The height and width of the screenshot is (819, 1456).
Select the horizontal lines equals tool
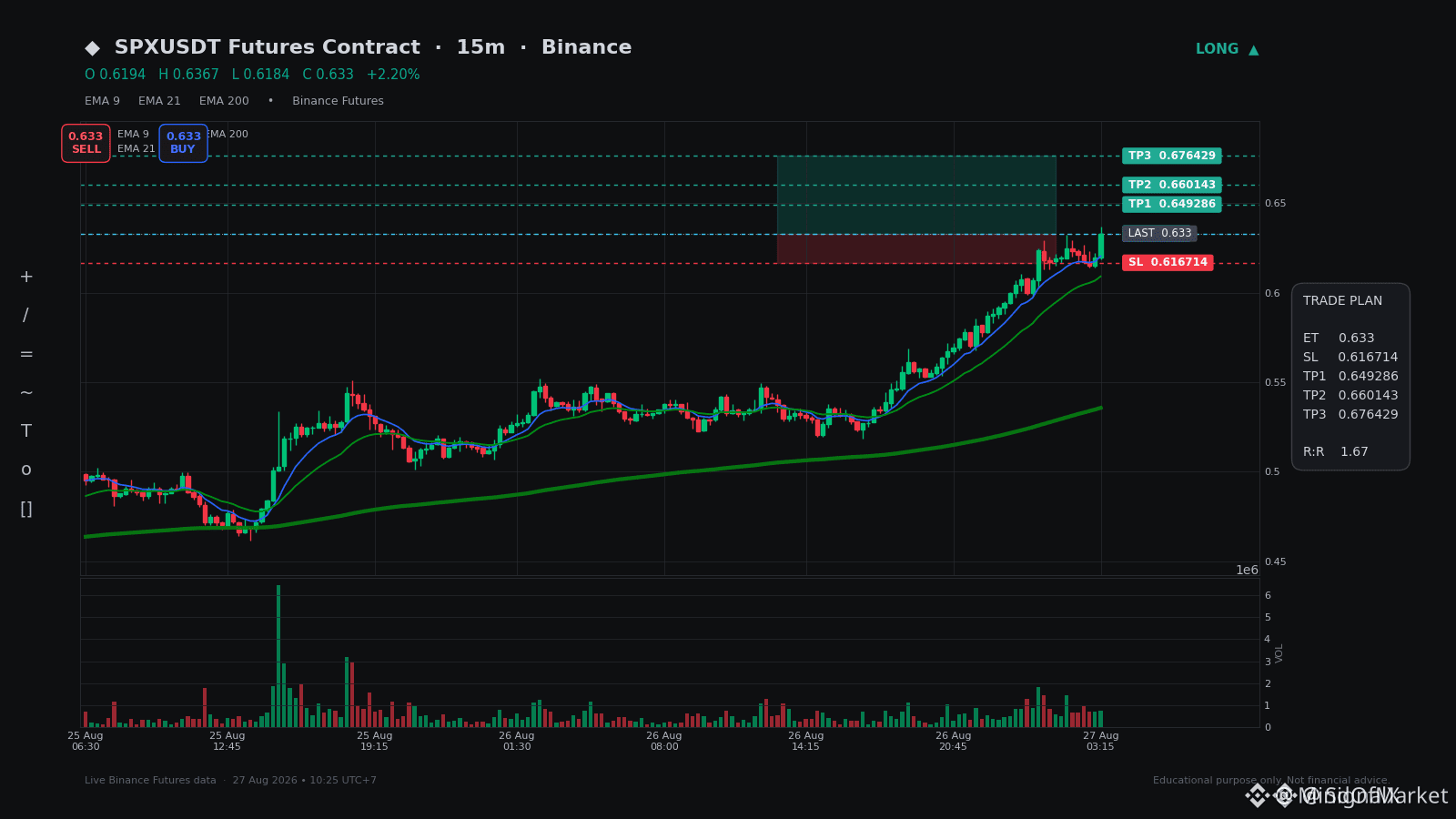(x=26, y=354)
